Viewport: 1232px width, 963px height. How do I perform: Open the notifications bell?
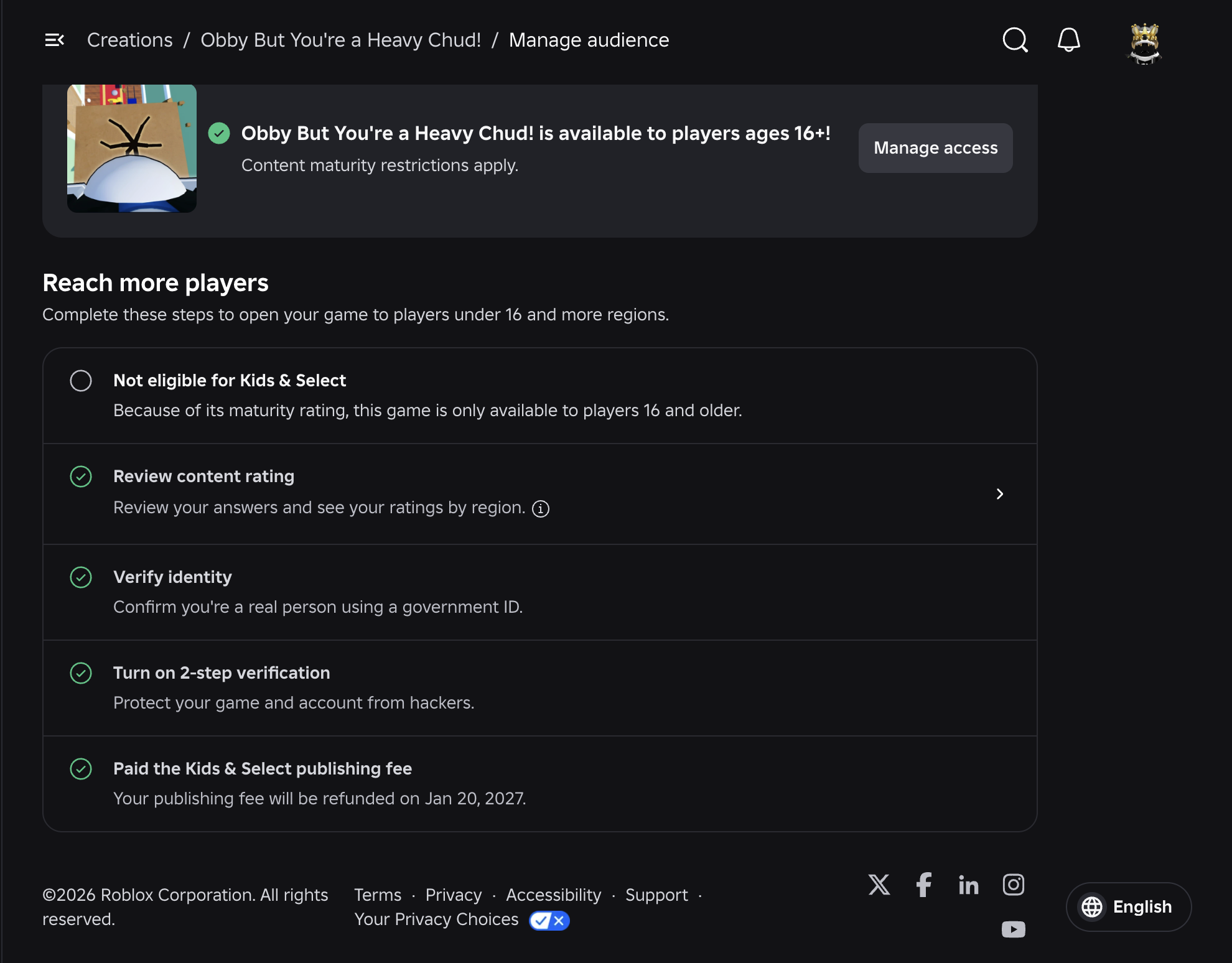tap(1069, 40)
